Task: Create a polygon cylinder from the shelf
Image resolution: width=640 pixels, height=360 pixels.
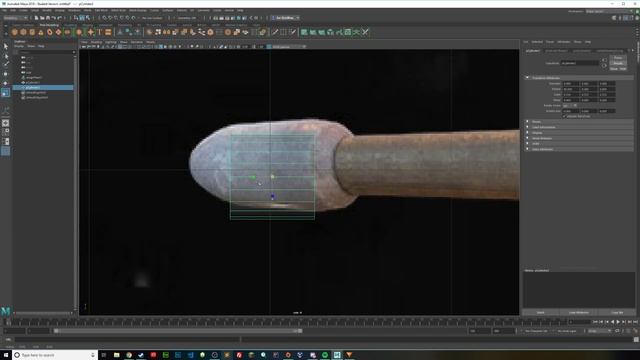Action: (32, 32)
